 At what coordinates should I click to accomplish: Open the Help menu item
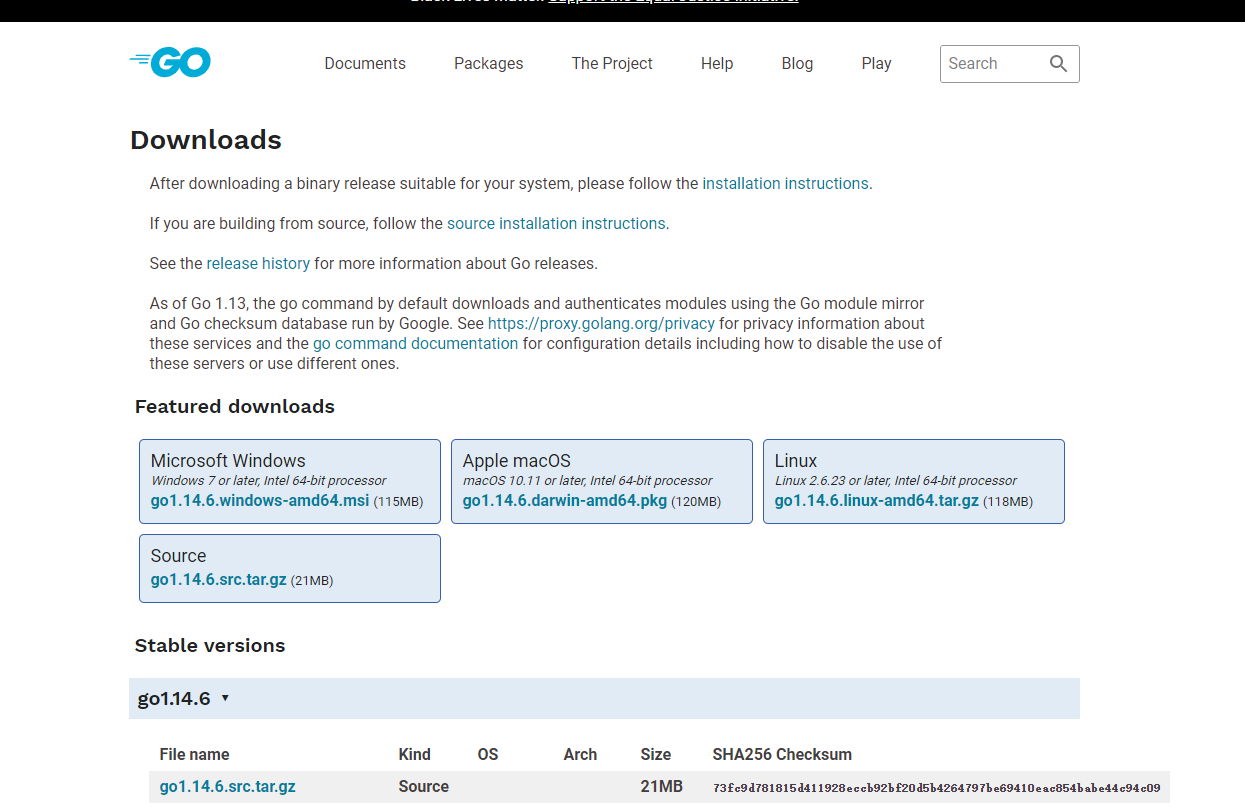717,63
